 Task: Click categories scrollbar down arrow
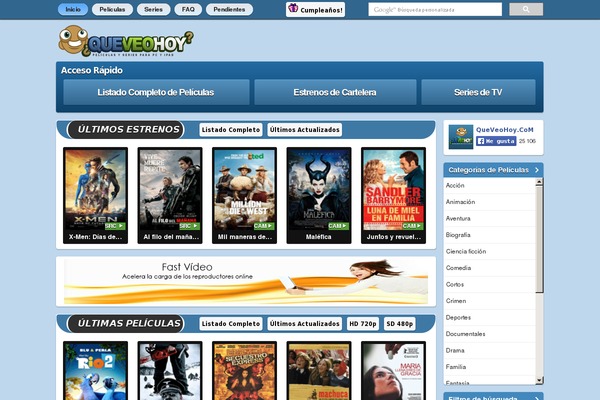(x=539, y=380)
